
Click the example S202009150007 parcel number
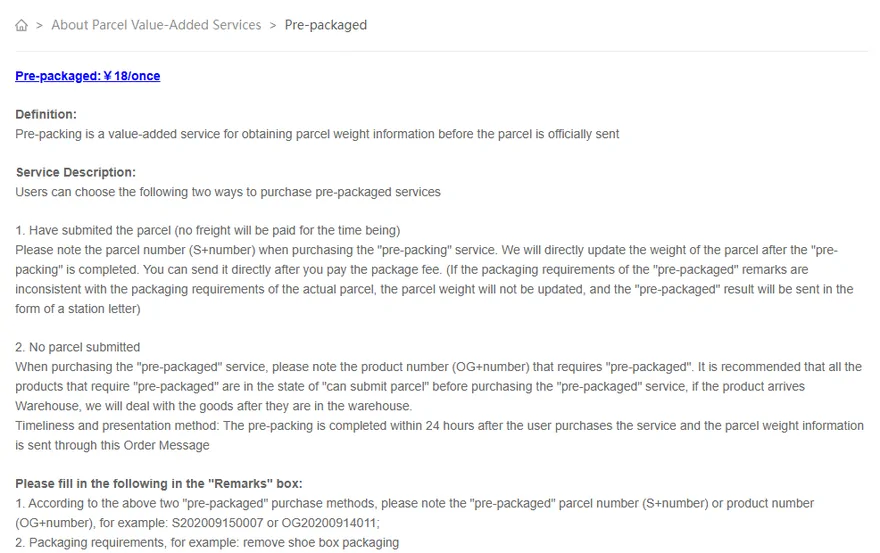coord(217,523)
